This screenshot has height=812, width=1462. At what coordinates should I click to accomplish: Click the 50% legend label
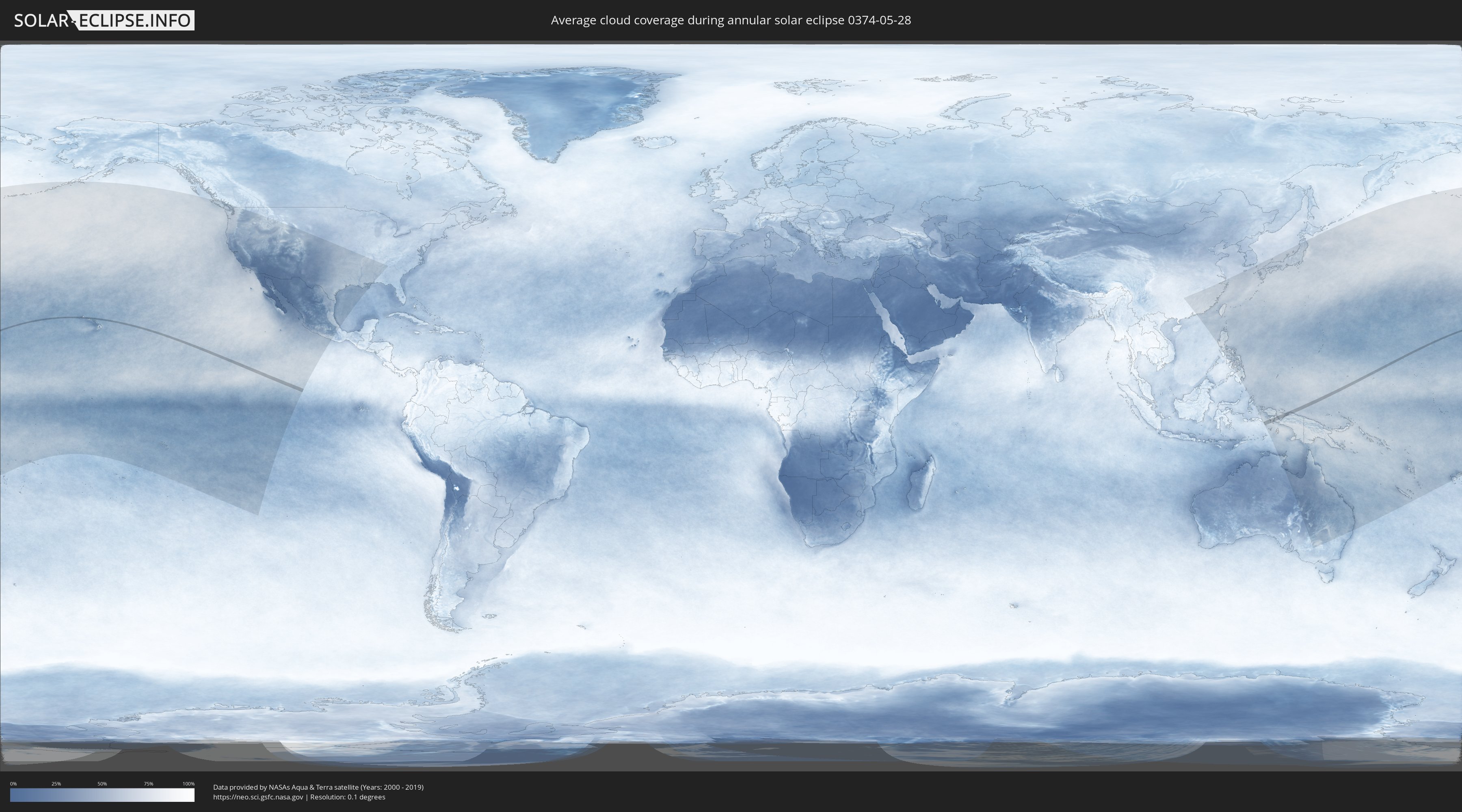[102, 784]
